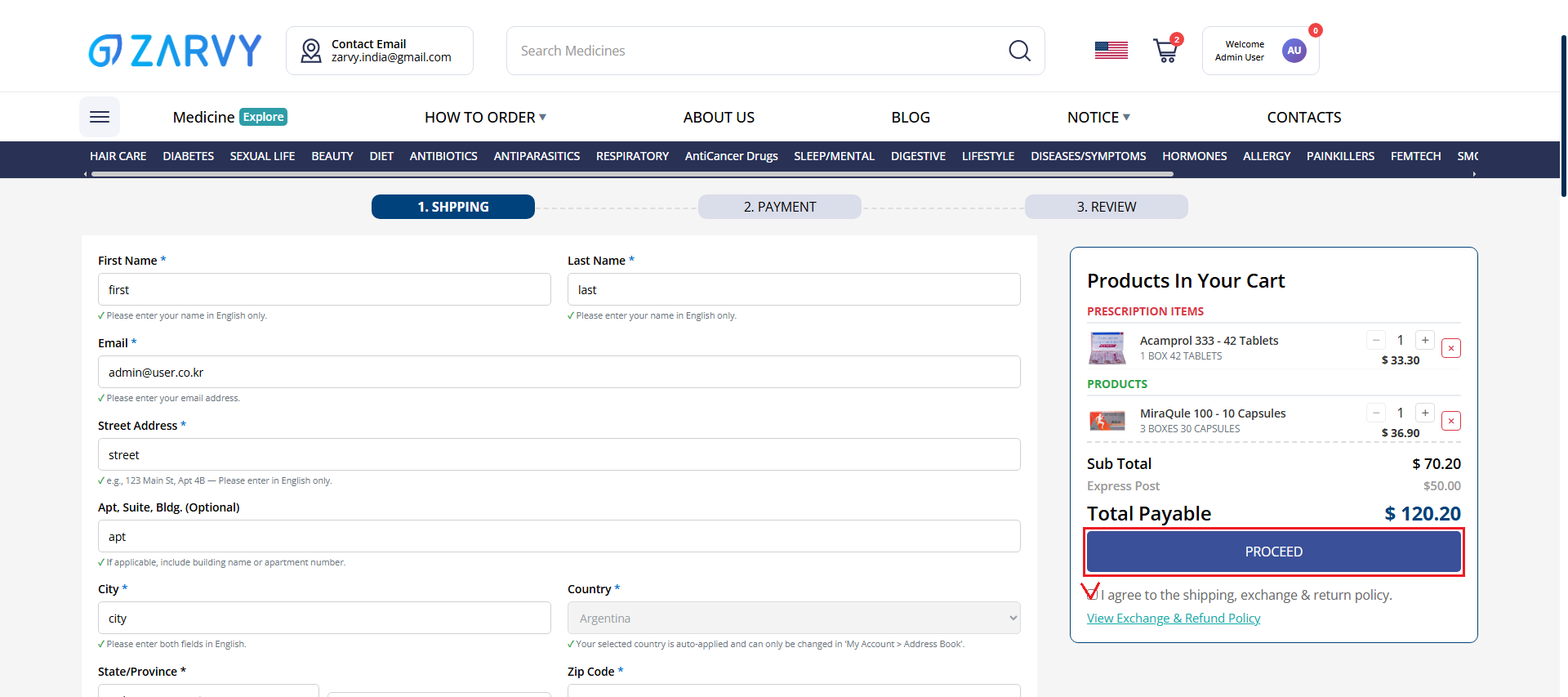
Task: Decrease MiraQule 100 quantity
Action: [1376, 413]
